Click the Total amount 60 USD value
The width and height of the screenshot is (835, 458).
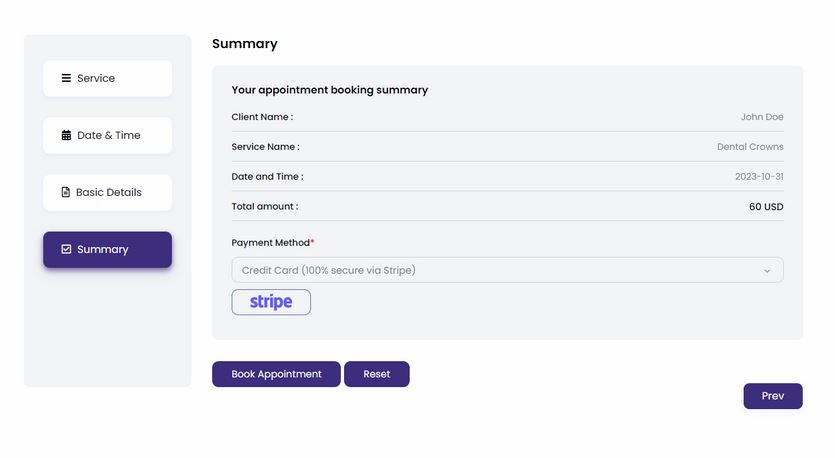766,207
